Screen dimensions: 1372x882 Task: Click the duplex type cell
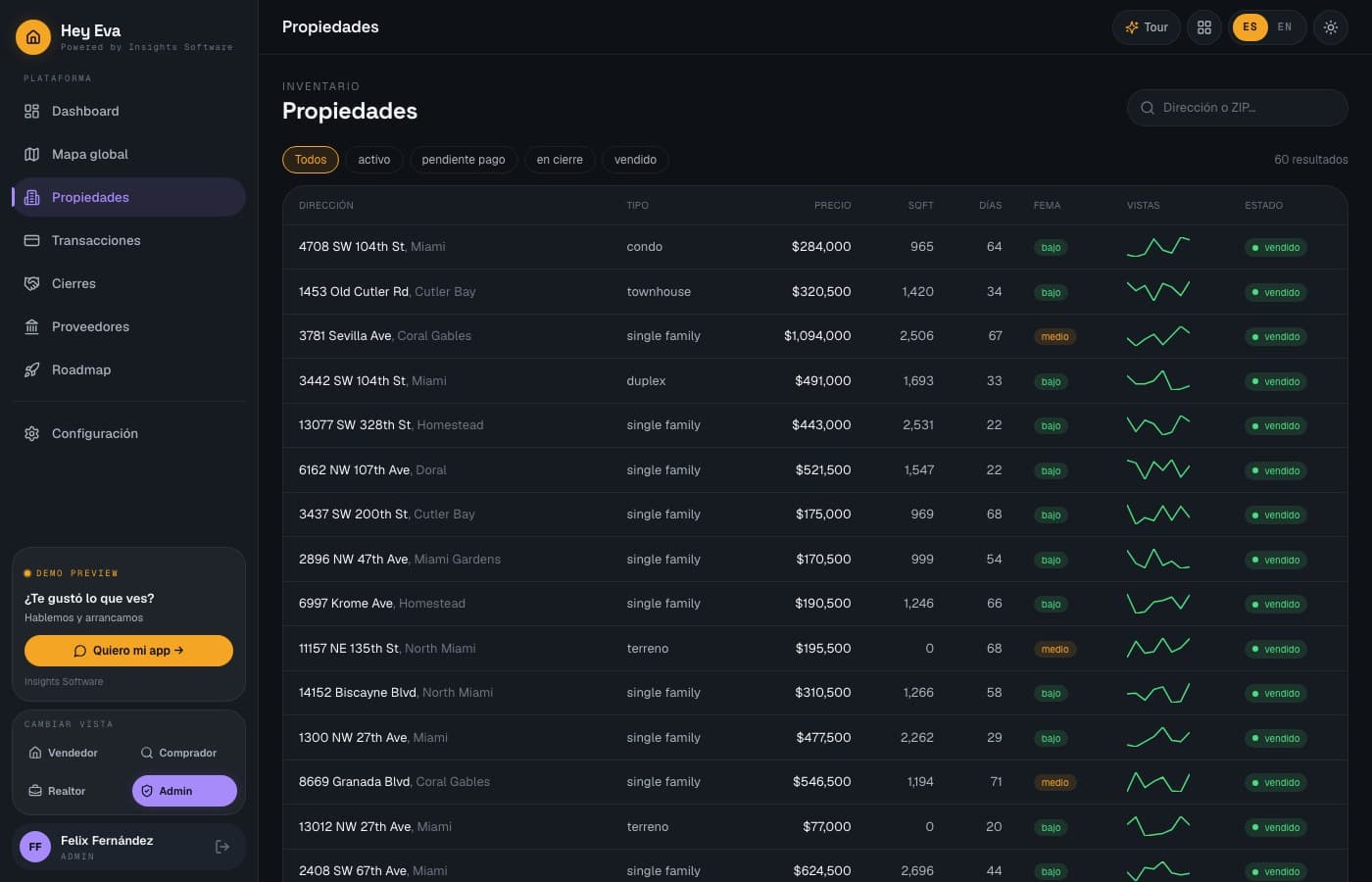[x=646, y=381]
